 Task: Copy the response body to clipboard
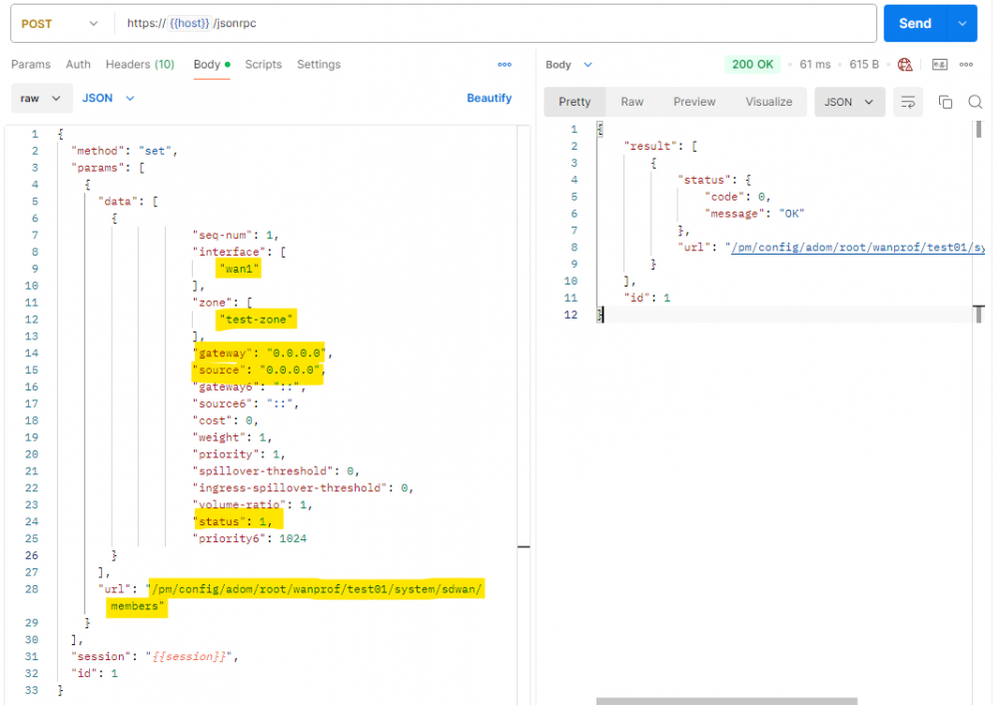pos(945,102)
